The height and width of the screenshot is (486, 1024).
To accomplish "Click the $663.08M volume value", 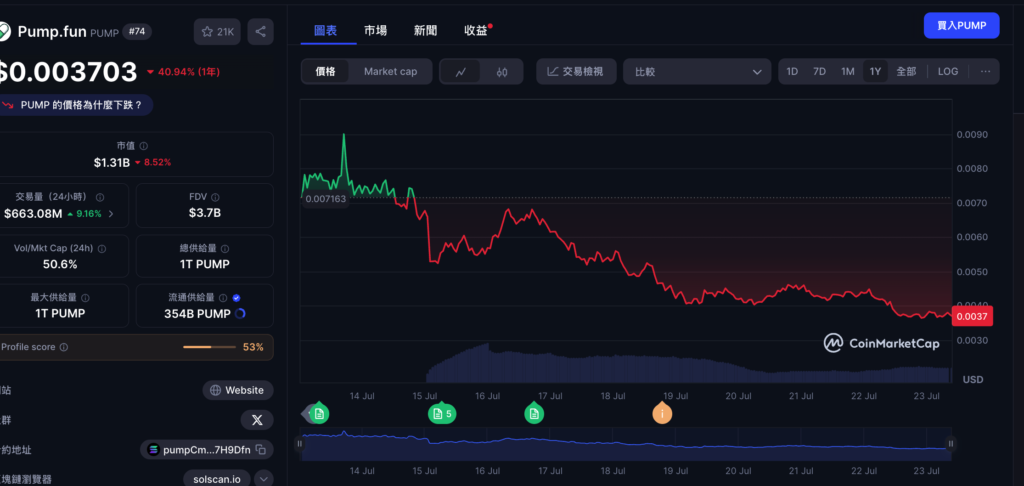I will tap(33, 214).
